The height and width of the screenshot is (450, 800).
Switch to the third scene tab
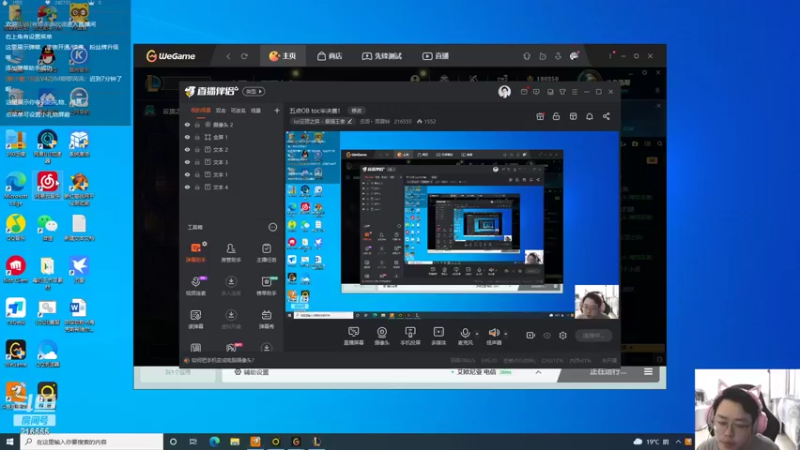[238, 110]
